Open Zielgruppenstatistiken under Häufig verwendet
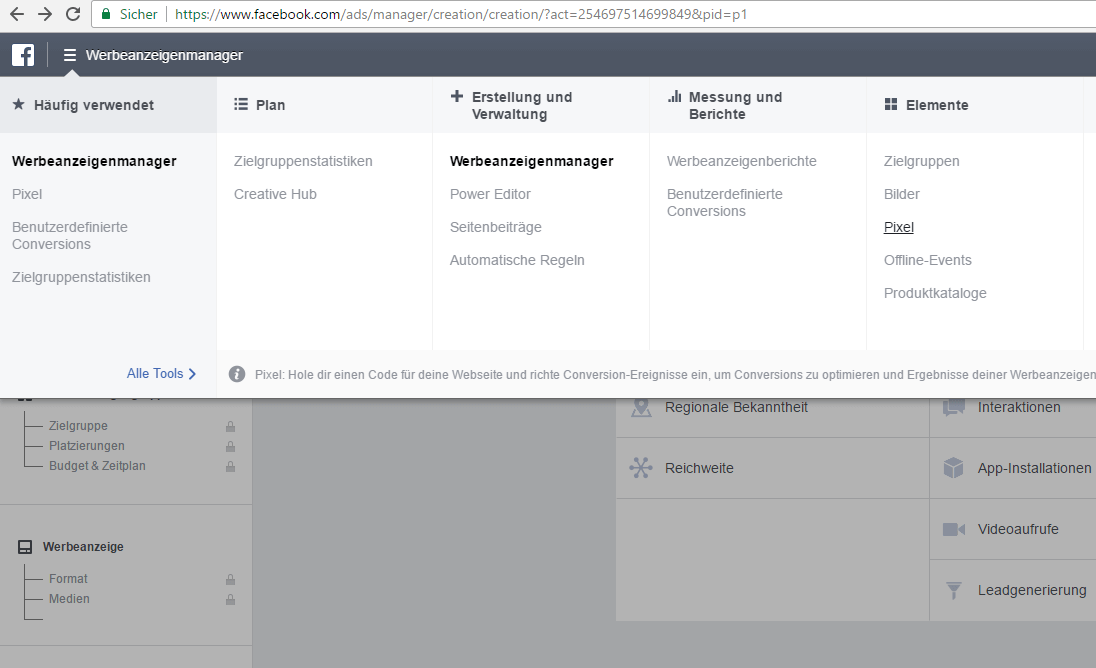The width and height of the screenshot is (1096, 668). coord(81,277)
